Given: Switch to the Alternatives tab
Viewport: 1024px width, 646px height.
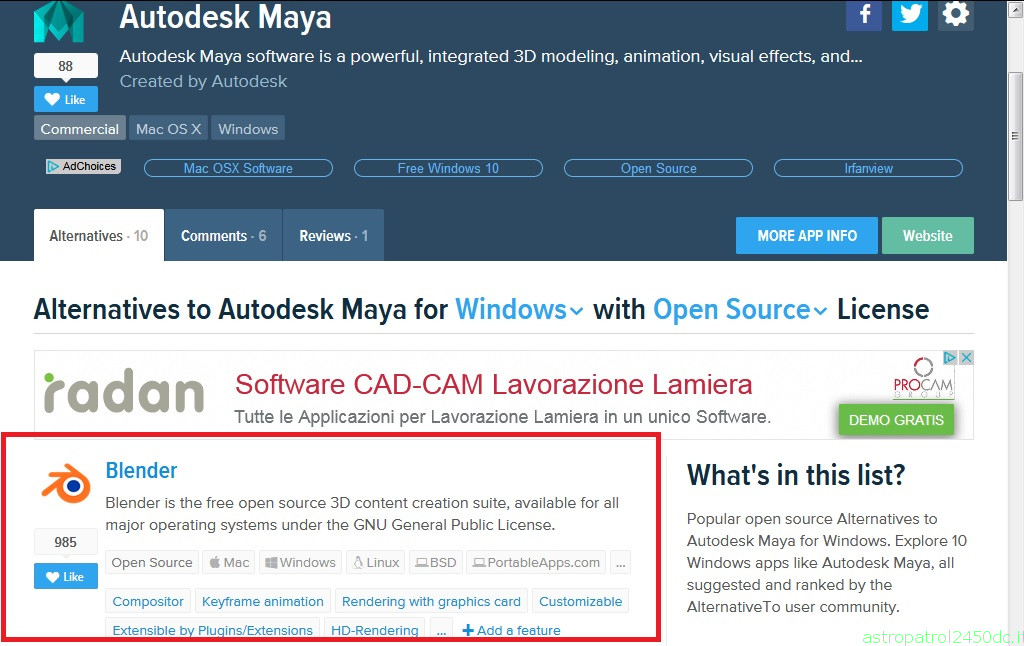Looking at the screenshot, I should [99, 235].
